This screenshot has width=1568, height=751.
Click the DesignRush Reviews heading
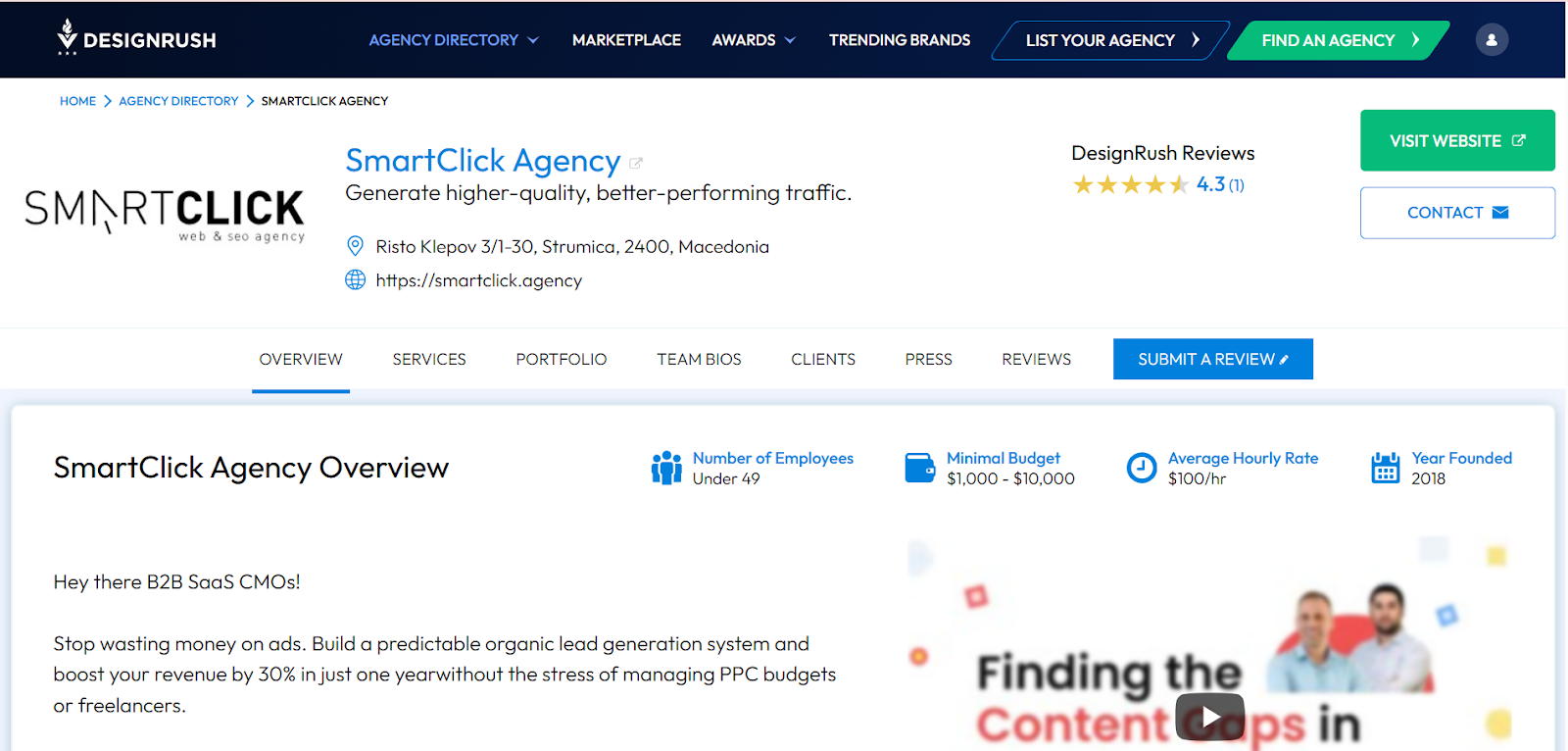tap(1163, 153)
